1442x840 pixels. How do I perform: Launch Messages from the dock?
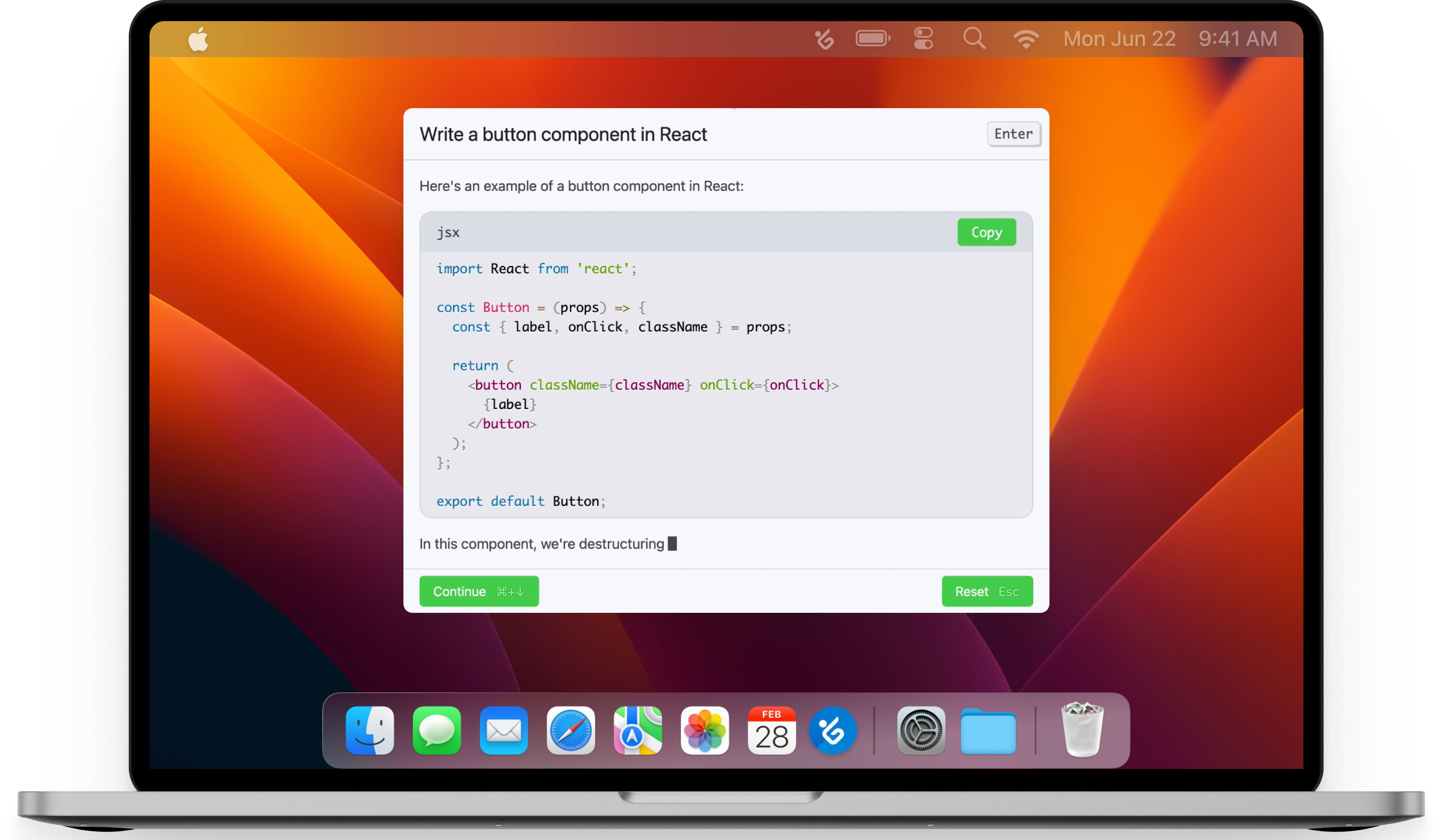point(436,730)
